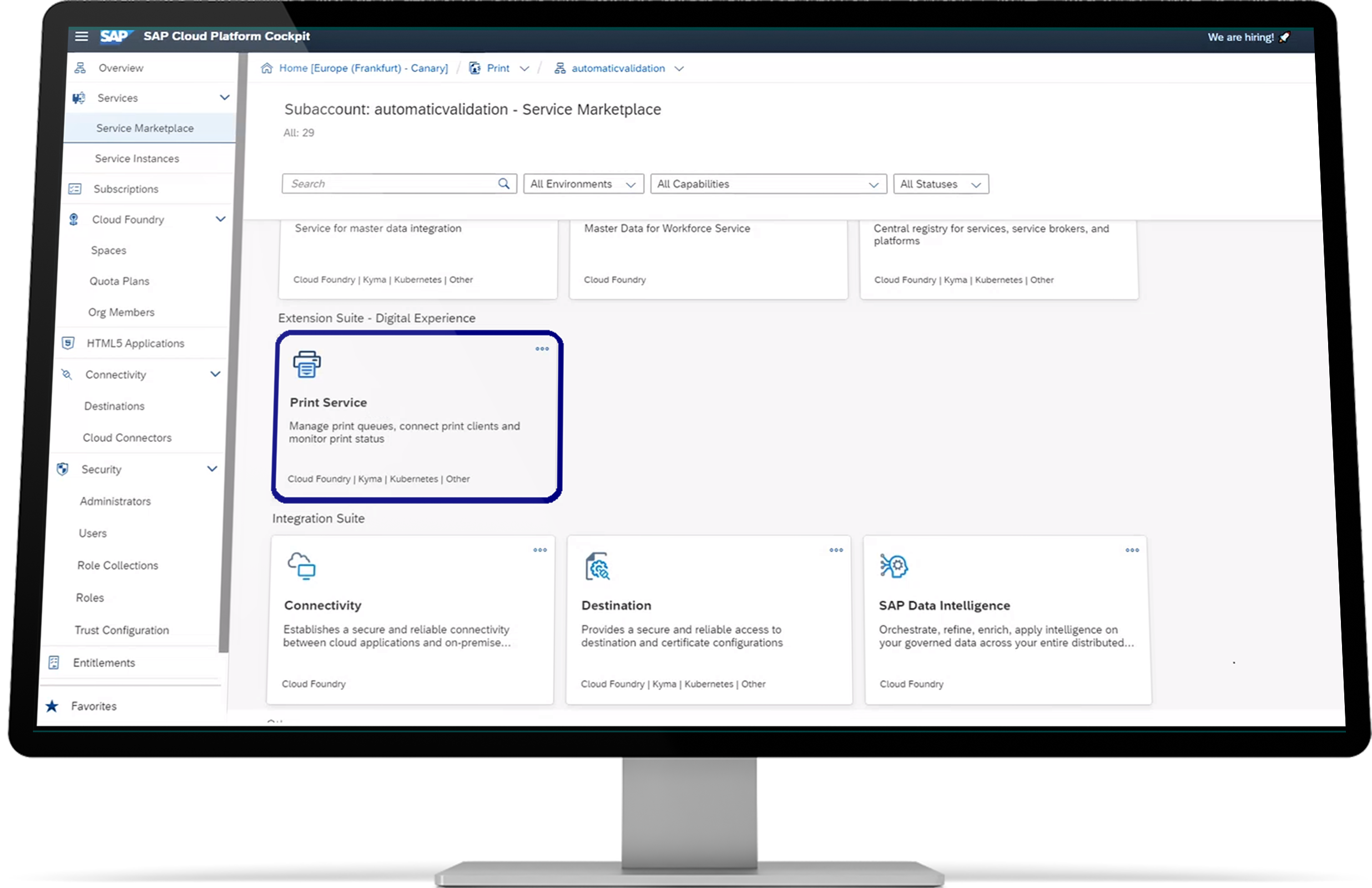Open Print Service tile options menu
The width and height of the screenshot is (1372, 888).
click(x=542, y=349)
